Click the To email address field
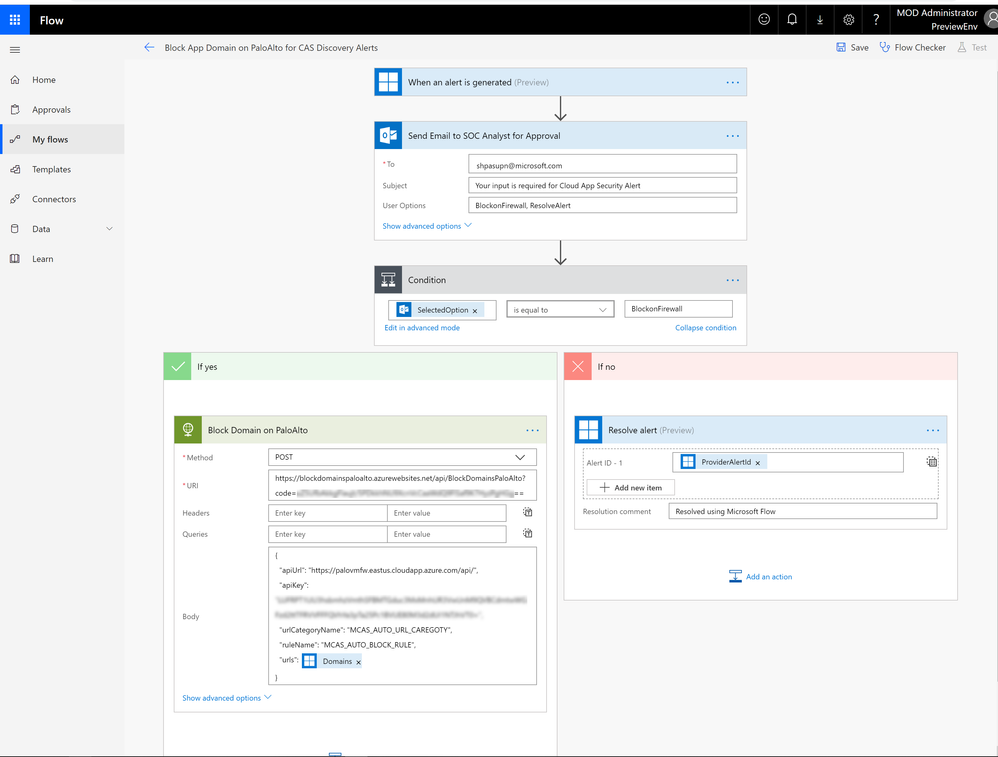This screenshot has height=757, width=998. [x=603, y=164]
